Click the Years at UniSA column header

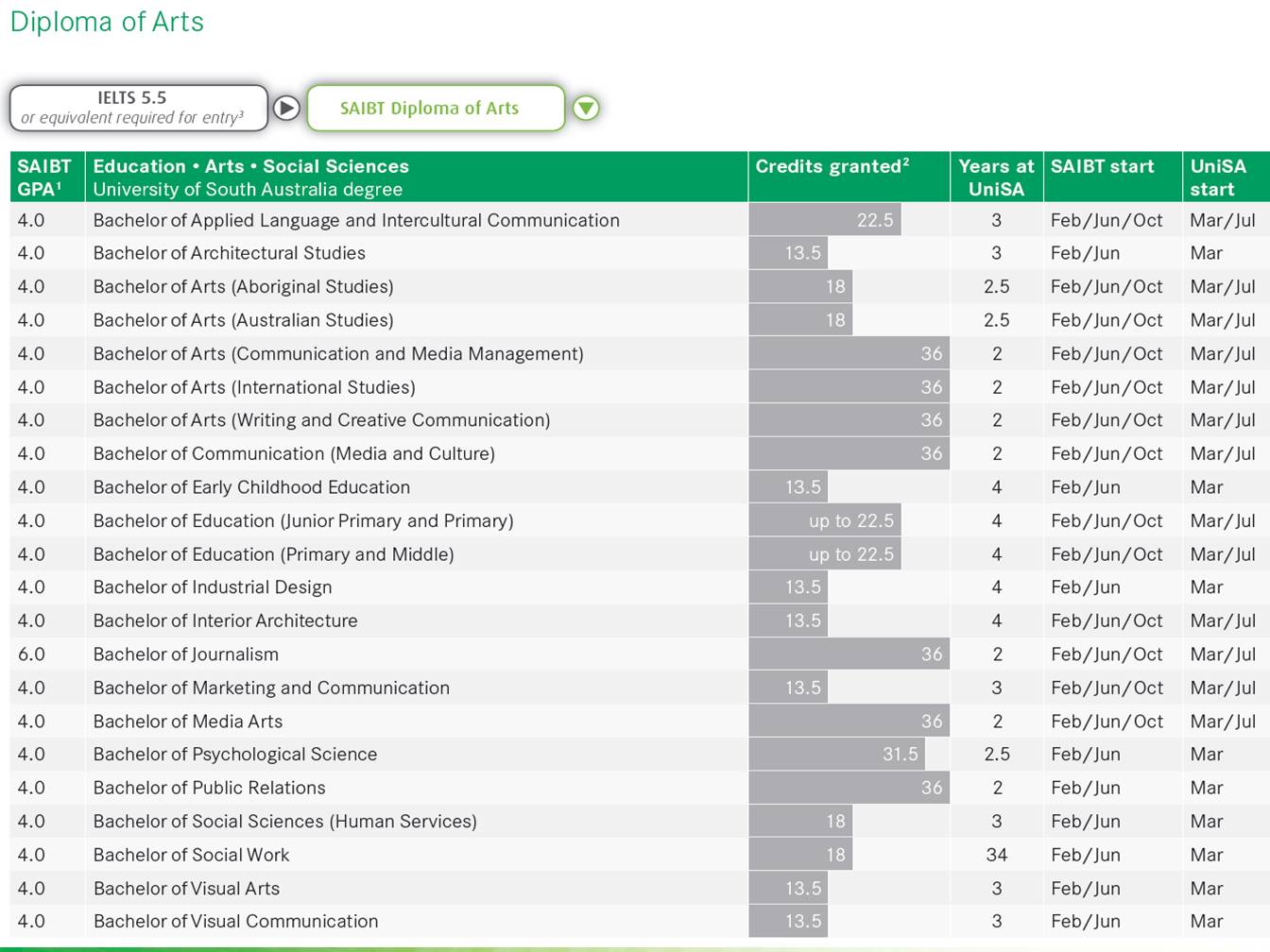pos(996,178)
